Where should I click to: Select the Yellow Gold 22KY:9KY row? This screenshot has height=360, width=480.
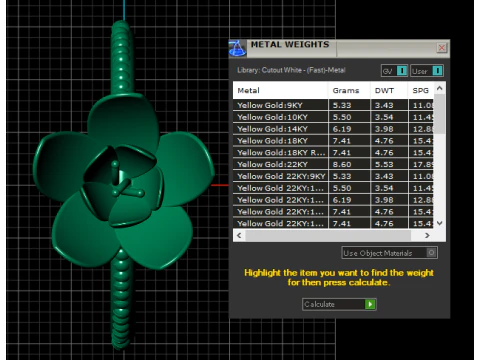[333, 176]
